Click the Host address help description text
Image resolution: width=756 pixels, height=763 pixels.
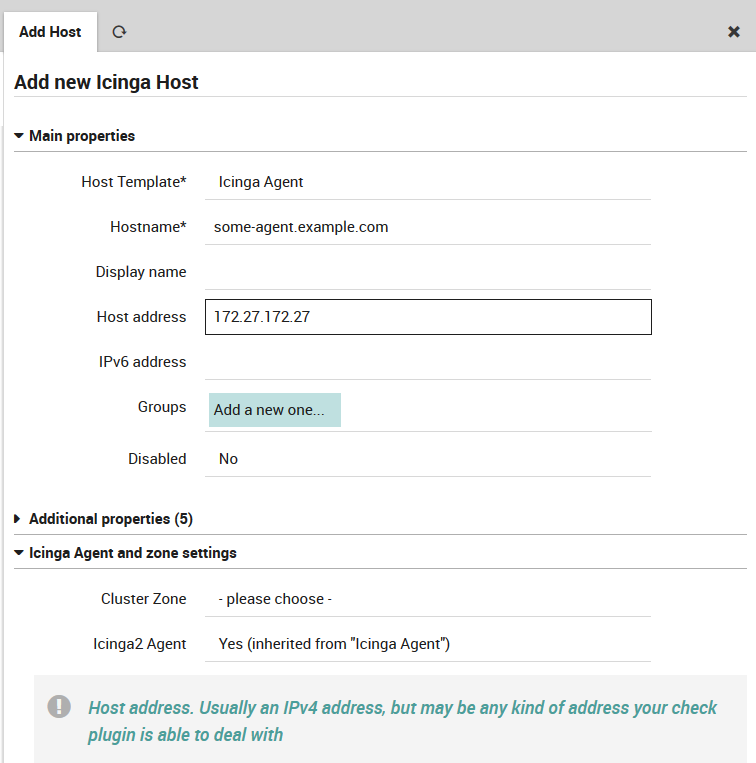pyautogui.click(x=402, y=721)
